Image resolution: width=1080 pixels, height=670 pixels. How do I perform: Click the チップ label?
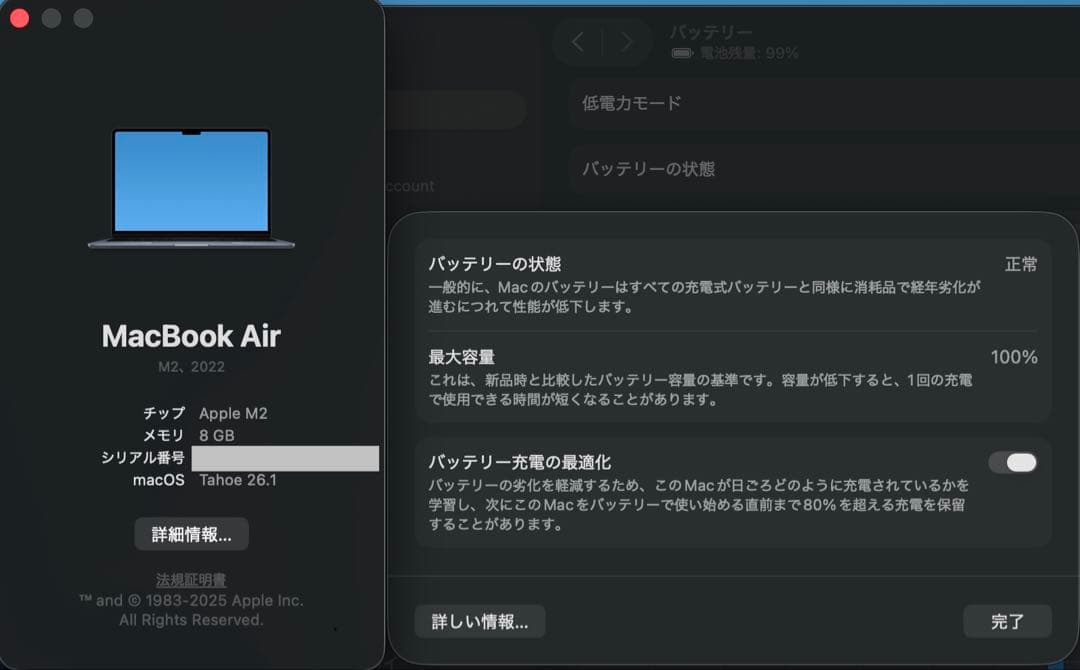click(x=164, y=413)
